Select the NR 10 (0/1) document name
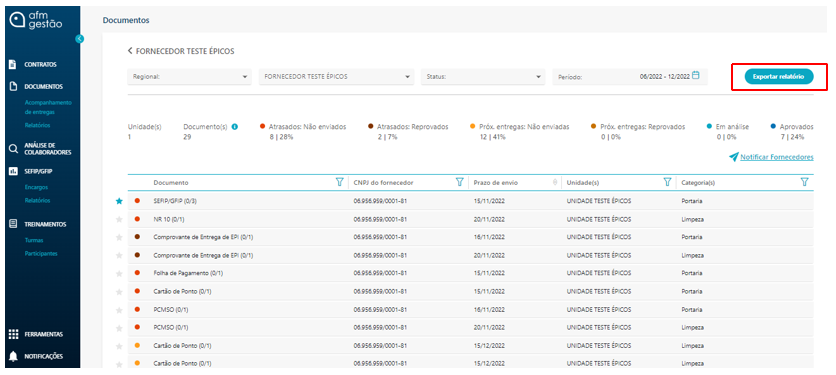This screenshot has width=836, height=375. coord(169,219)
